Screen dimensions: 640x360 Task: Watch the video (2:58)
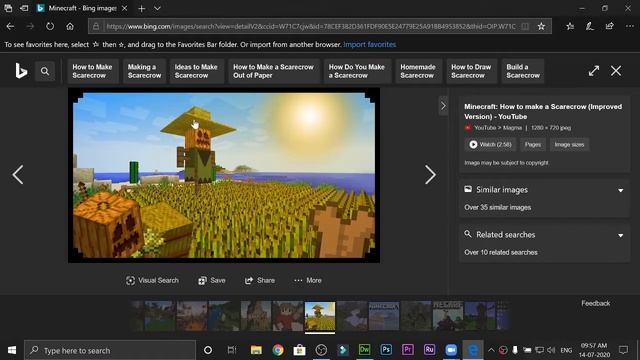(490, 144)
